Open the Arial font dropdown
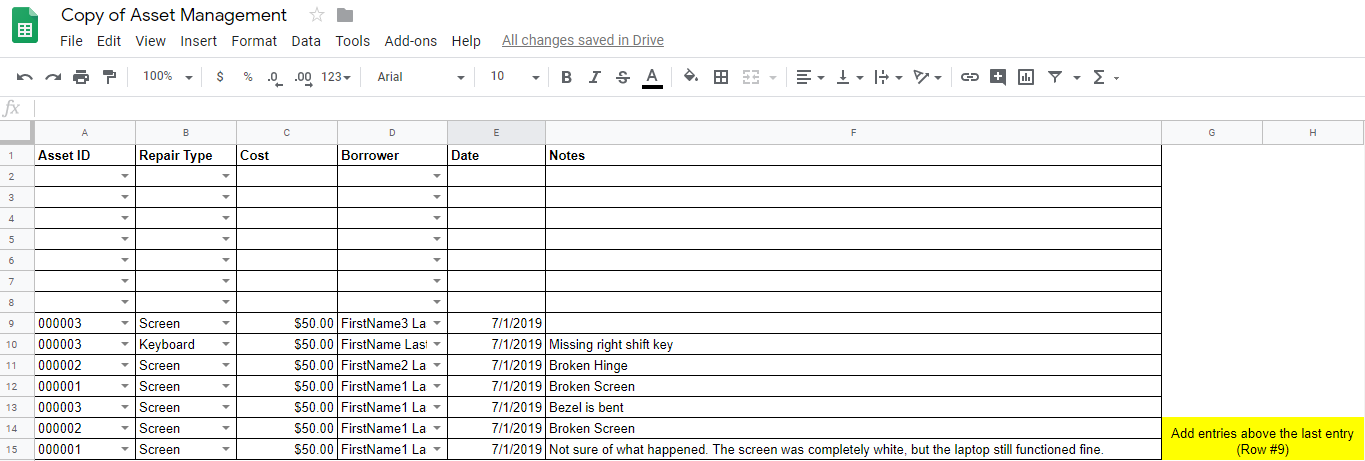Image resolution: width=1365 pixels, height=461 pixels. pos(420,77)
